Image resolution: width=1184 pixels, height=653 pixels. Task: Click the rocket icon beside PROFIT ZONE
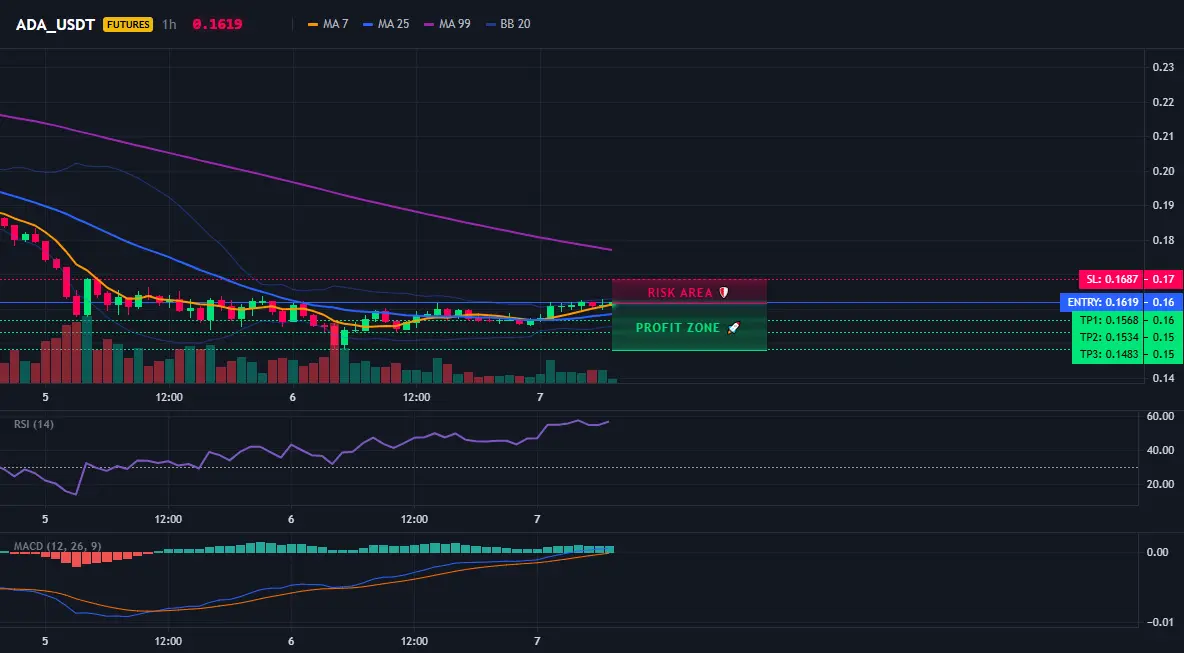pos(733,328)
